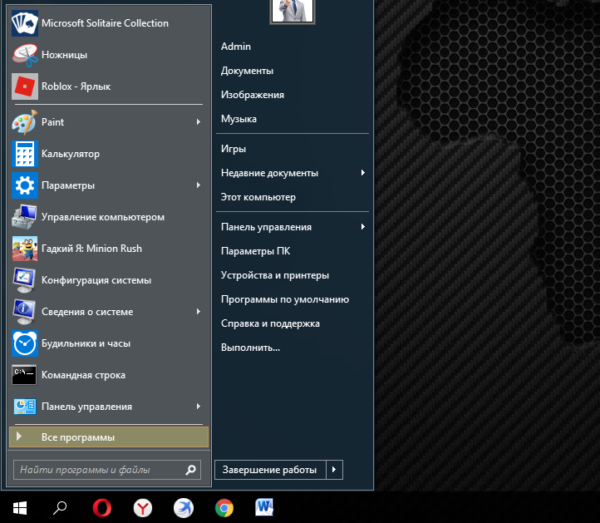Click the Ножницы label
Viewport: 600px width, 523px height.
point(64,55)
